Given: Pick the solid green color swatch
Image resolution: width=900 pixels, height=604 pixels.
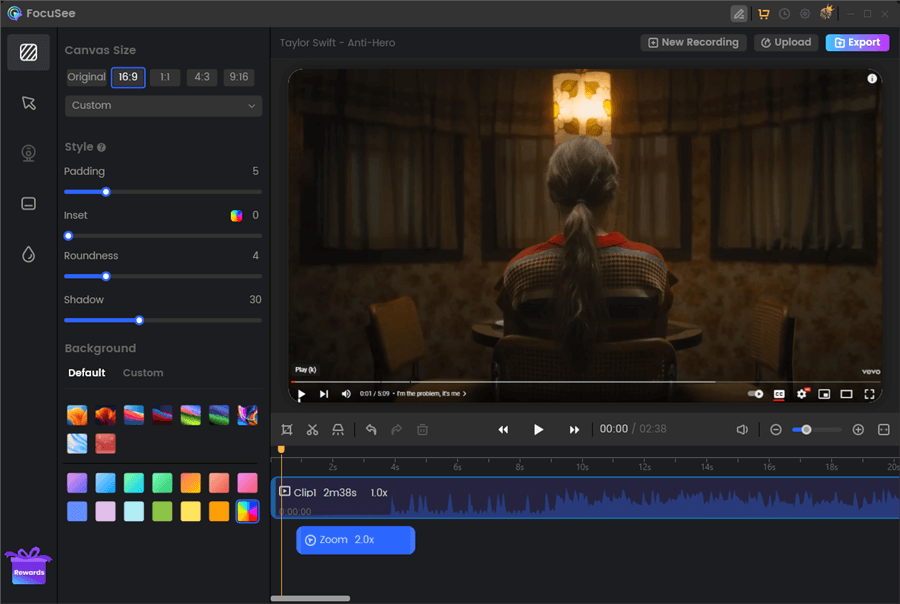Looking at the screenshot, I should [162, 511].
